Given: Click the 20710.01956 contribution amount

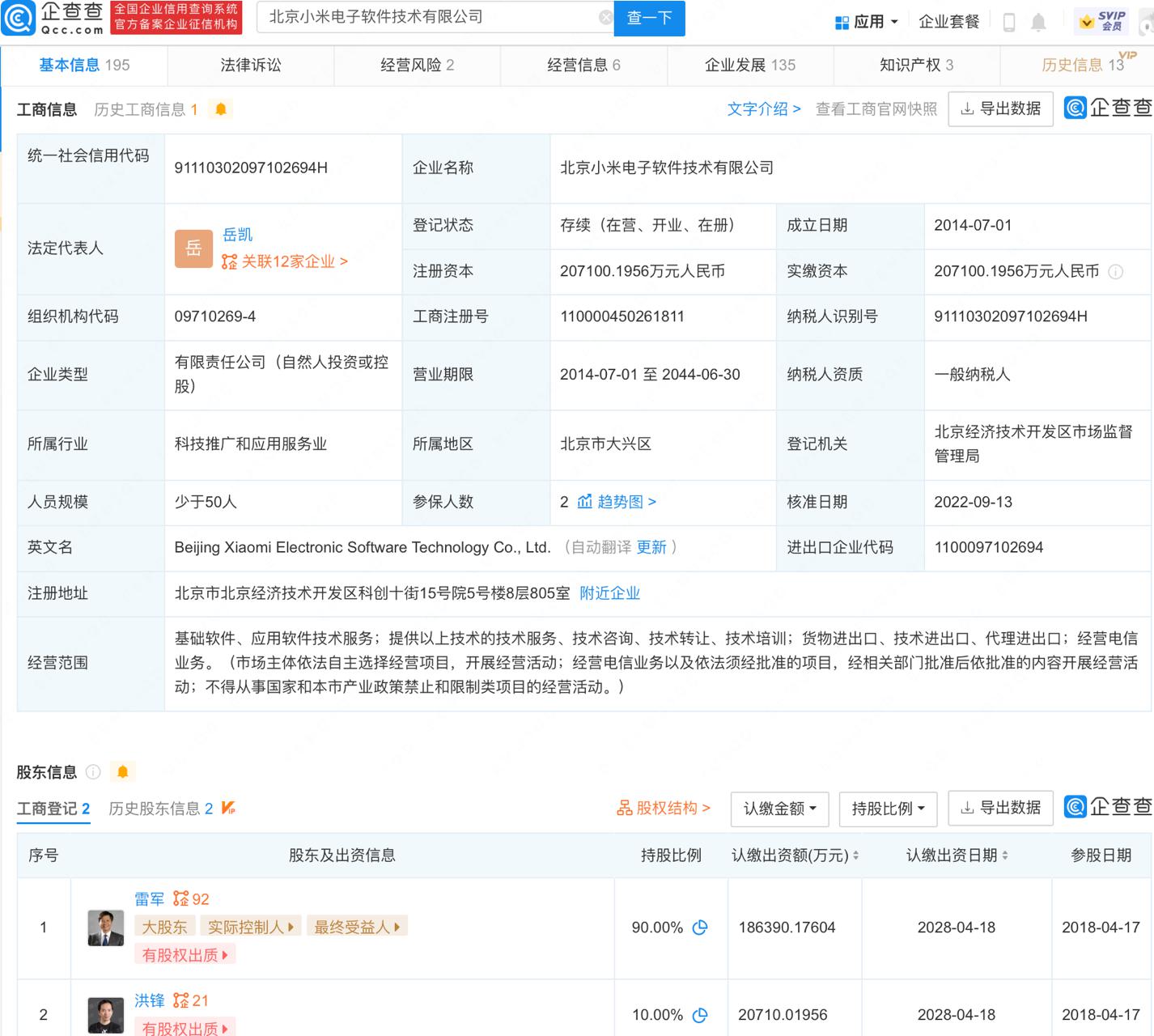Looking at the screenshot, I should 783,1015.
